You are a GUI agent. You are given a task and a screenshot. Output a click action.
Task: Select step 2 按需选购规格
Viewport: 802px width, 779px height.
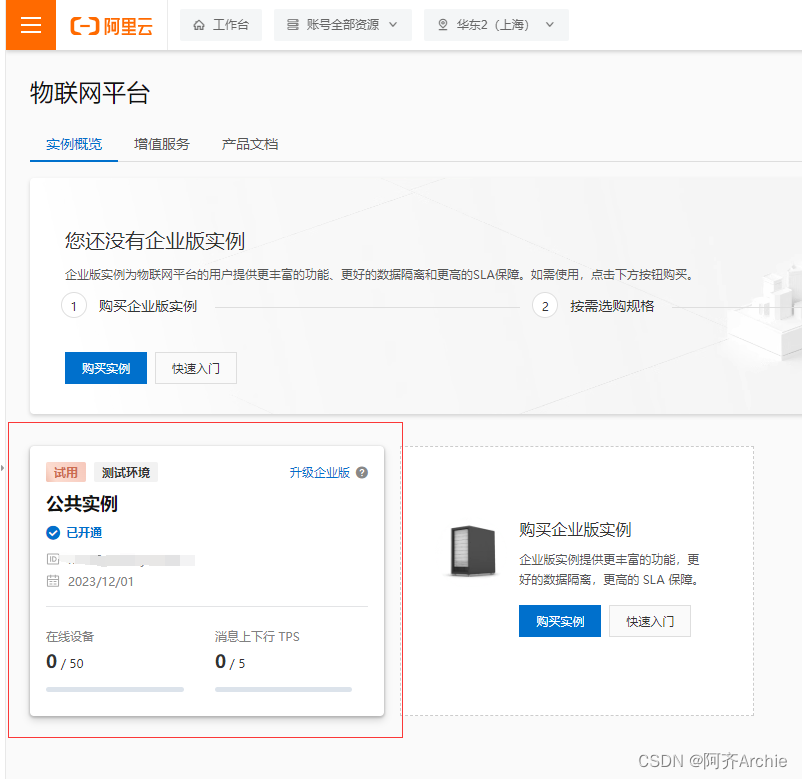[x=593, y=306]
